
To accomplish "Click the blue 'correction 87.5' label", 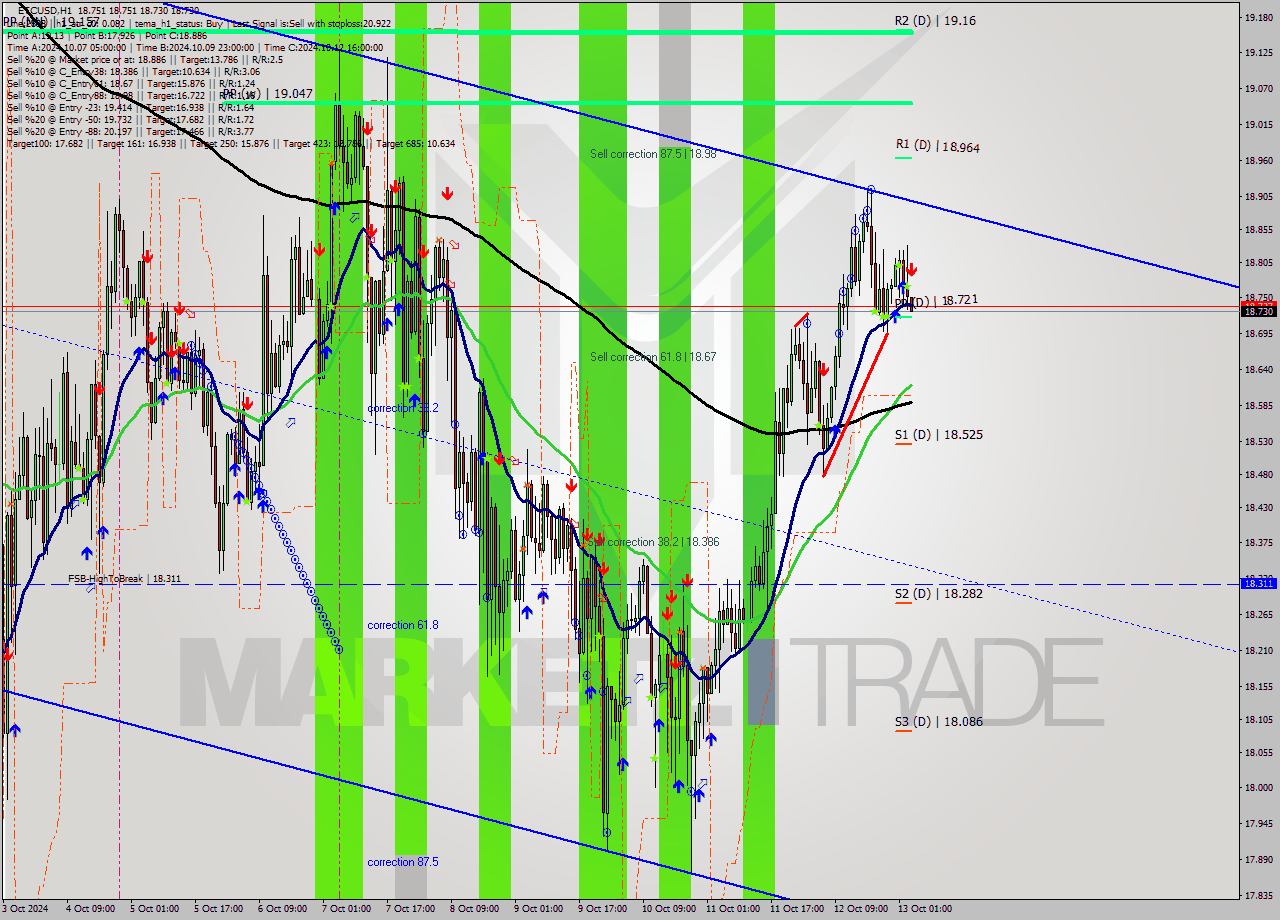I will pyautogui.click(x=402, y=862).
